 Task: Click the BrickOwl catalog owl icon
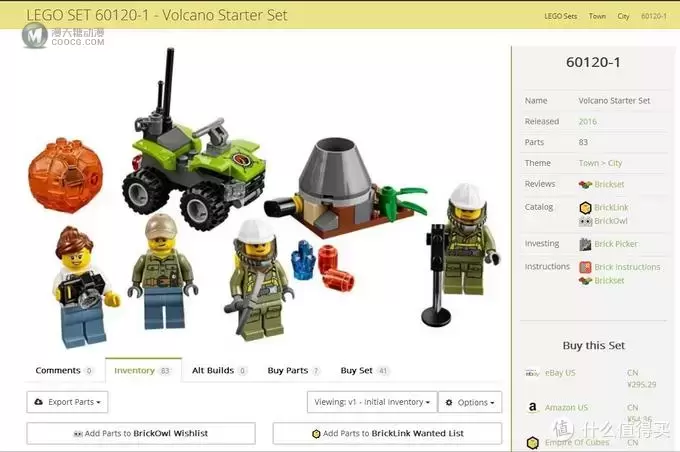[585, 222]
